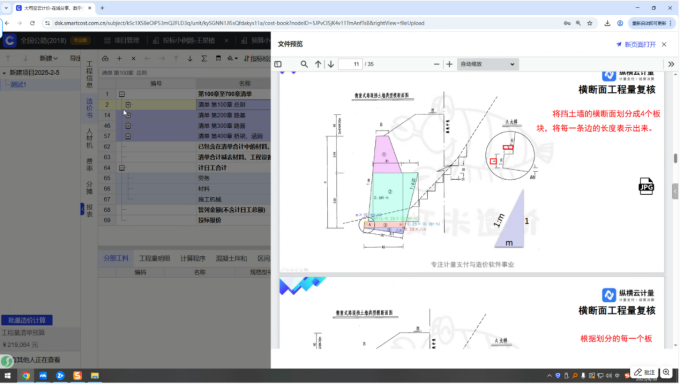Collapse the 计日工合计 row expander
The height and width of the screenshot is (384, 680).
click(122, 168)
